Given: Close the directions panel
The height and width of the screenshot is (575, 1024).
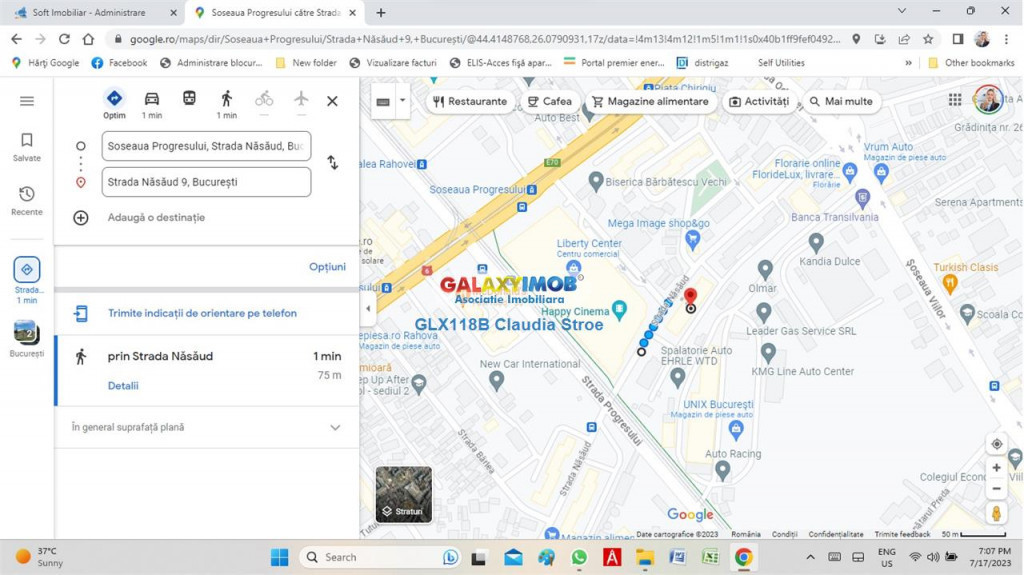Looking at the screenshot, I should pos(332,101).
